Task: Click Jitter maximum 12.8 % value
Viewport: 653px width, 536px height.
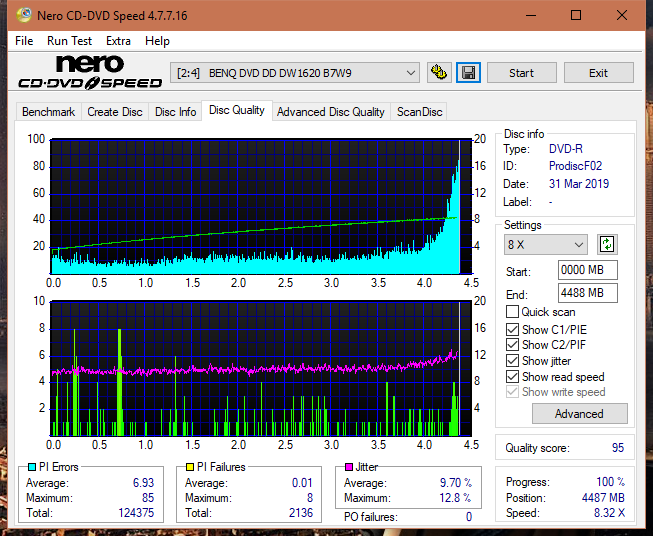Action: 455,498
